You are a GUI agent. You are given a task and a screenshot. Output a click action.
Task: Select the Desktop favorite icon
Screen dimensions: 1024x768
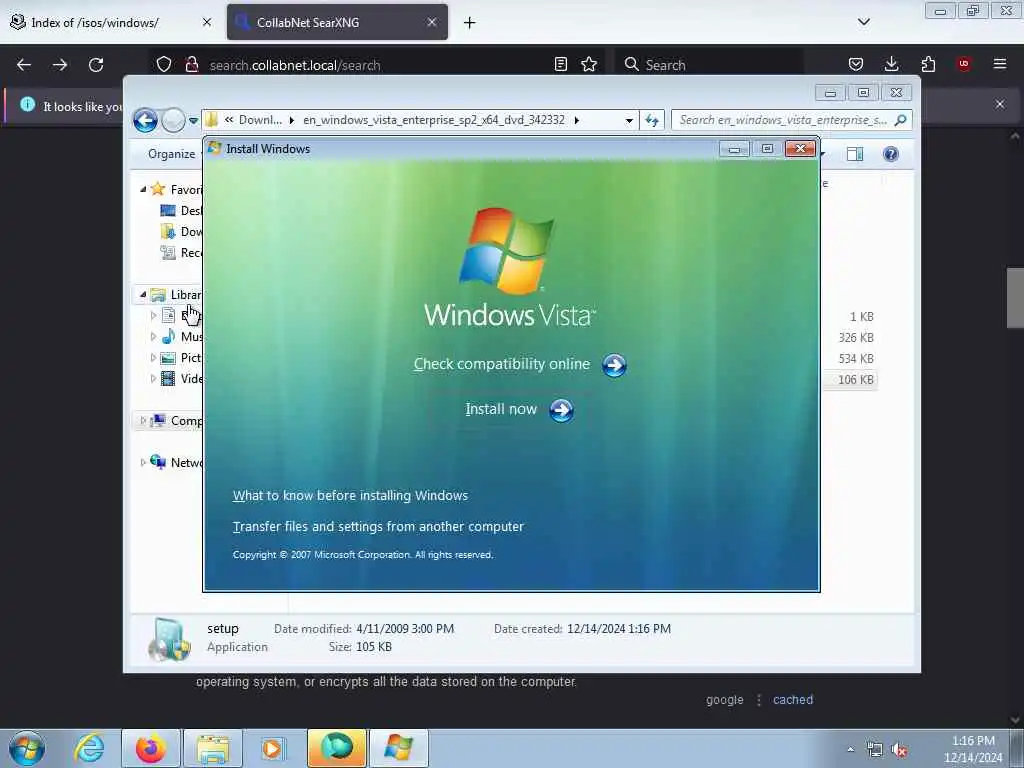[168, 210]
